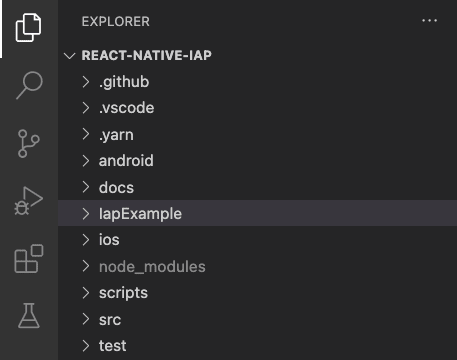This screenshot has height=360, width=457.
Task: Select the test folder
Action: pyautogui.click(x=257, y=345)
